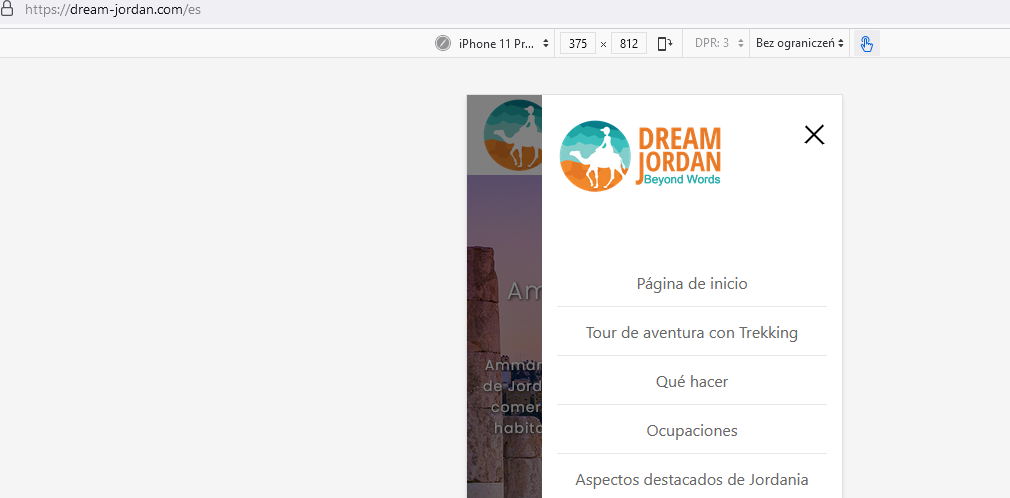Viewport: 1010px width, 498px height.
Task: Click the dimmed camel logo behind menu
Action: click(510, 135)
